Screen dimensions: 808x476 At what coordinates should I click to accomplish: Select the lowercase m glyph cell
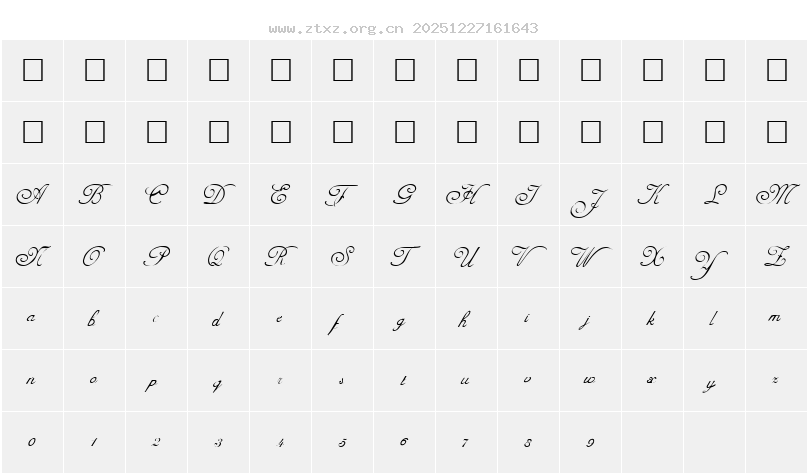(776, 319)
